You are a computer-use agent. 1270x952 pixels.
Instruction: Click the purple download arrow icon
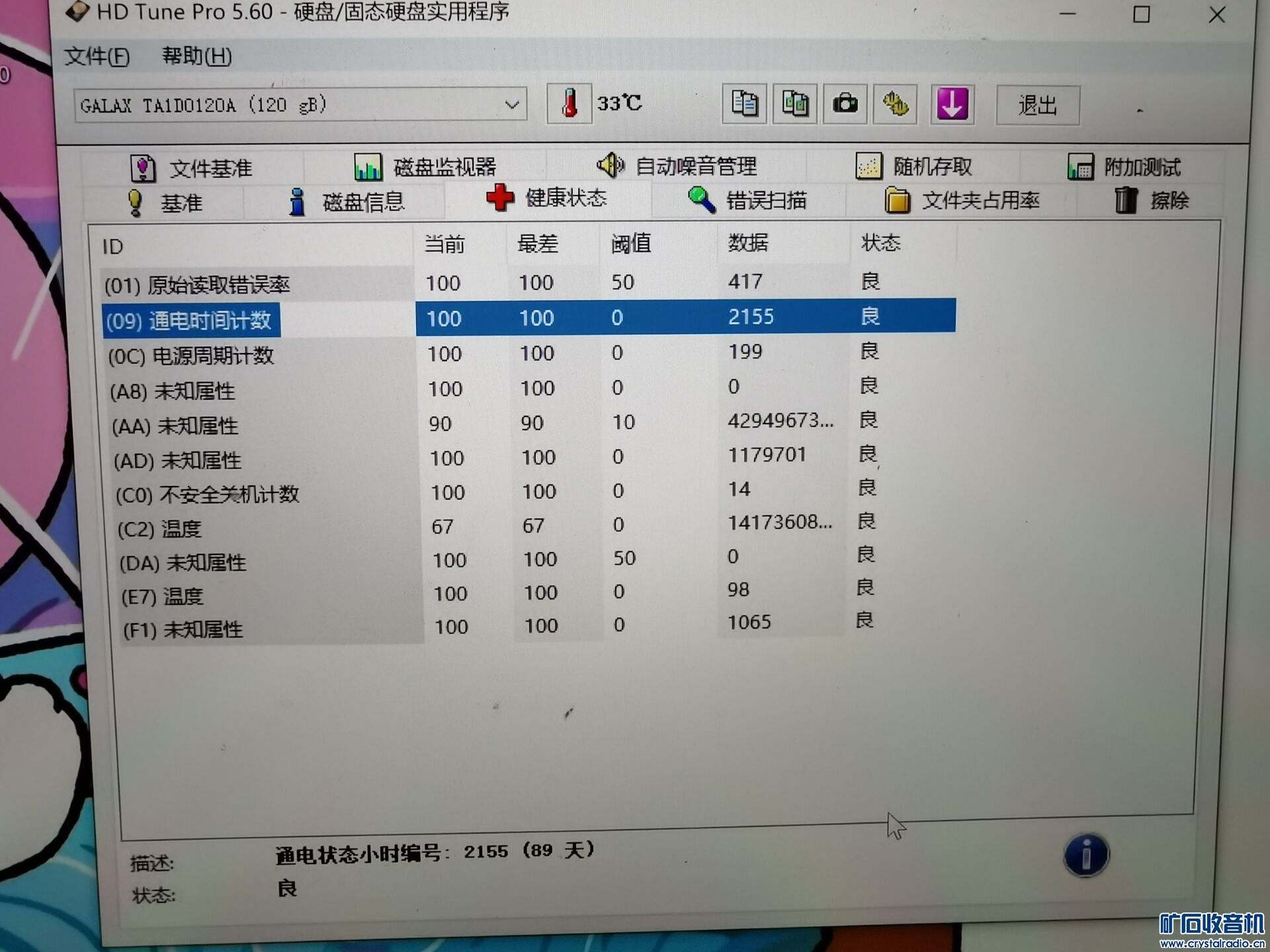952,104
